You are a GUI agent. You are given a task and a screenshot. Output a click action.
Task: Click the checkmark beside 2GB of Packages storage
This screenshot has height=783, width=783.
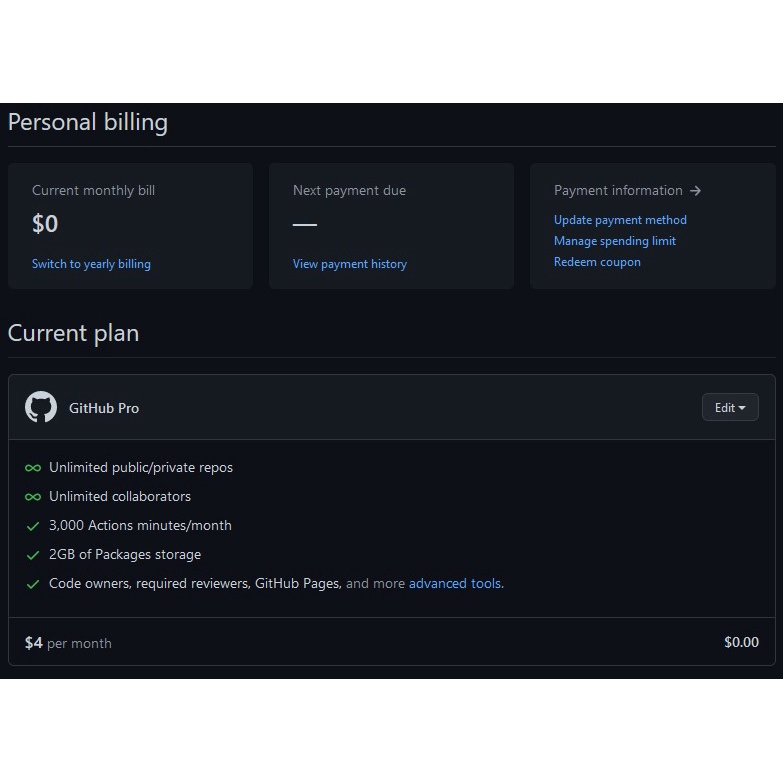33,555
